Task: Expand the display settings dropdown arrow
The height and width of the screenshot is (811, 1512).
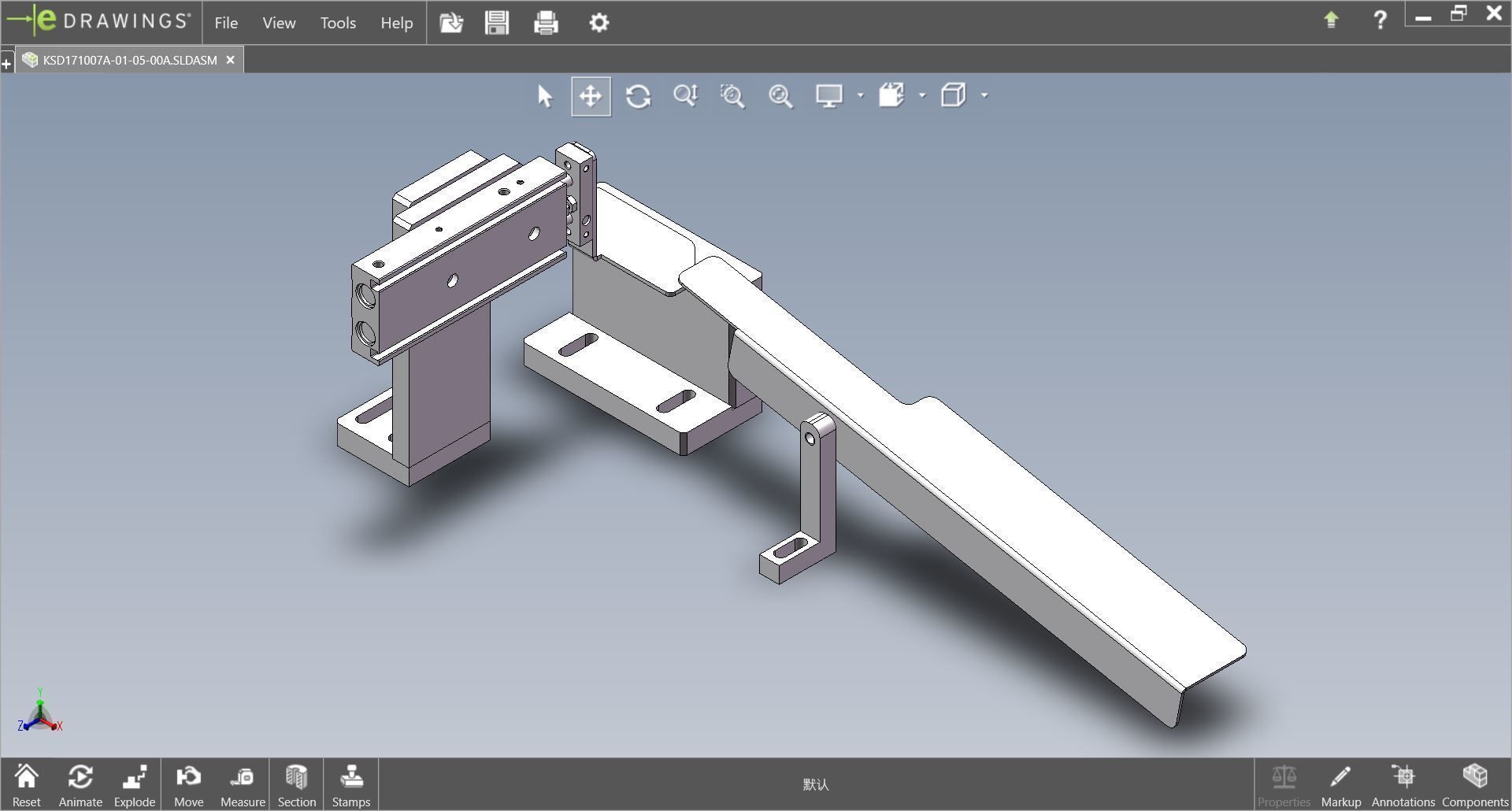Action: [x=860, y=96]
